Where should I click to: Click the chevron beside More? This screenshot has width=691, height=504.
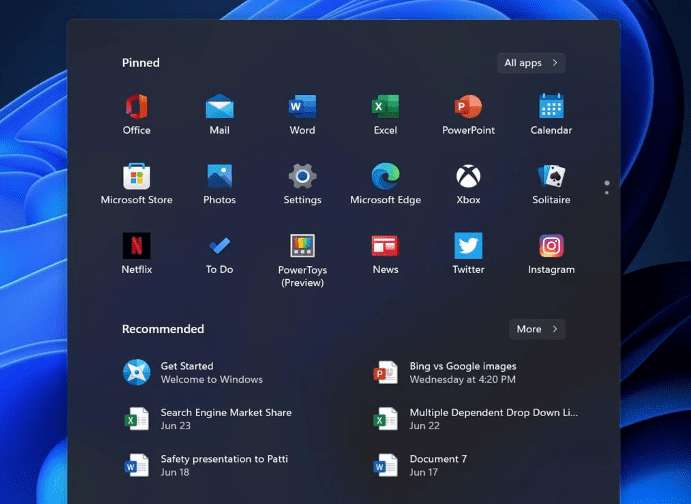coord(555,329)
